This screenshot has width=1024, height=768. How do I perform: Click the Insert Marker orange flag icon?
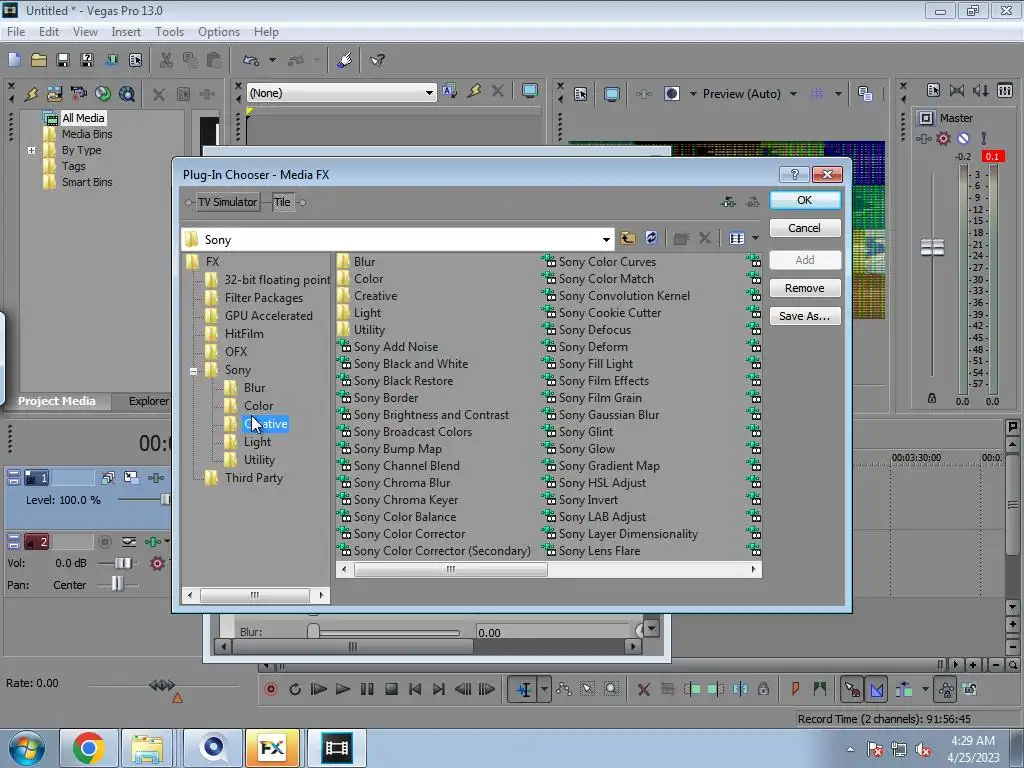point(795,689)
